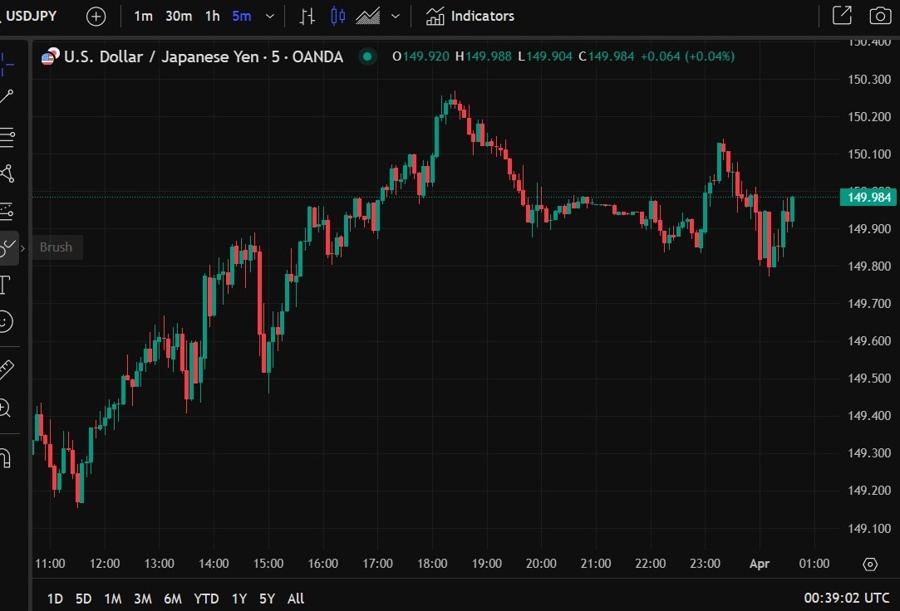Set range to 6M
The image size is (900, 611).
[x=173, y=599]
